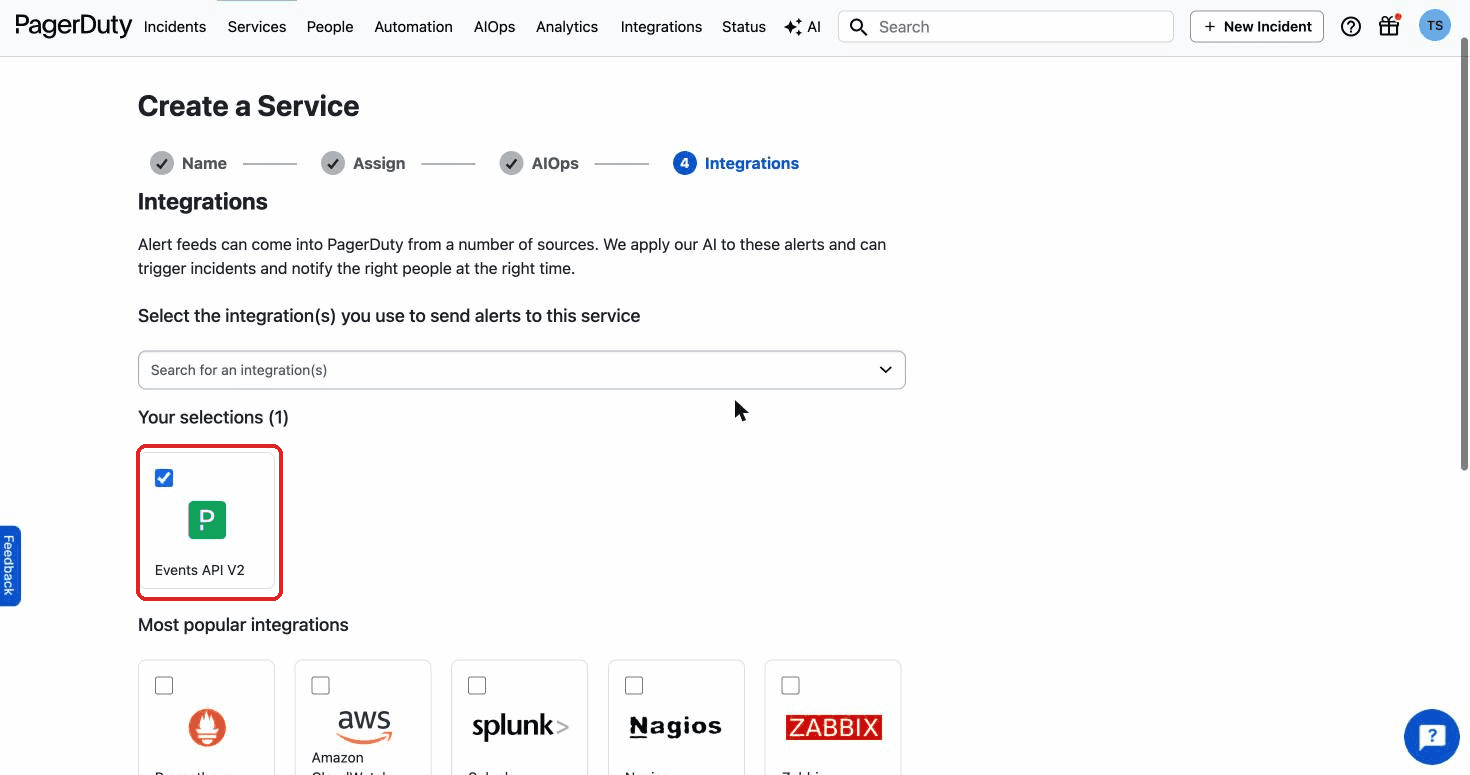Click the PagerDuty logo
Viewport: 1470px width, 775px height.
coord(73,26)
